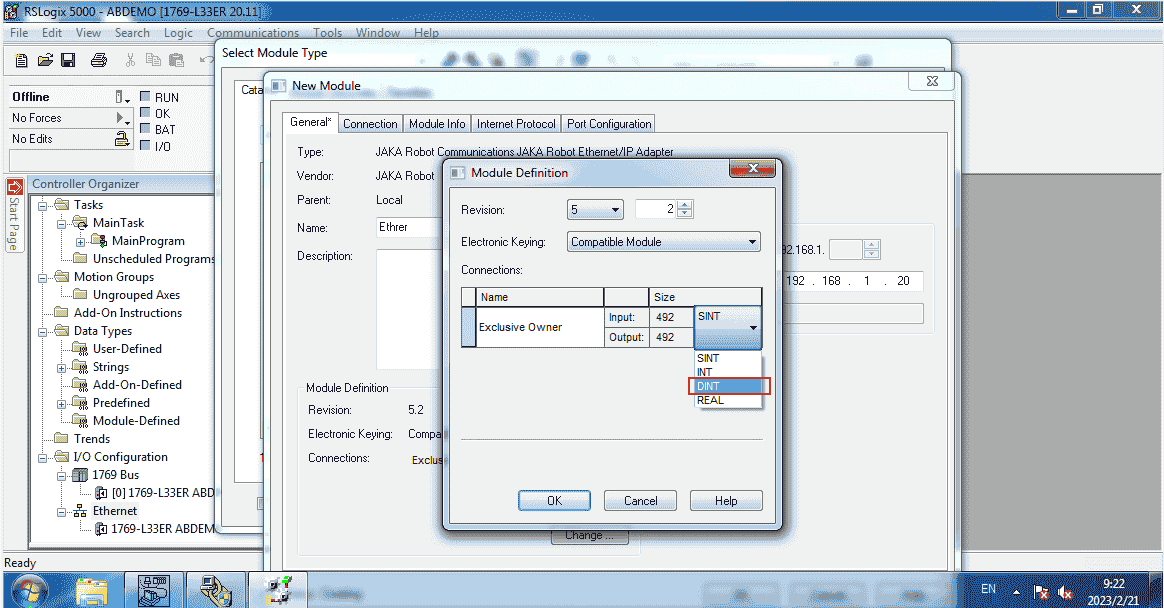The width and height of the screenshot is (1164, 608).
Task: Click Cancel in Module Definition dialog
Action: tap(640, 501)
